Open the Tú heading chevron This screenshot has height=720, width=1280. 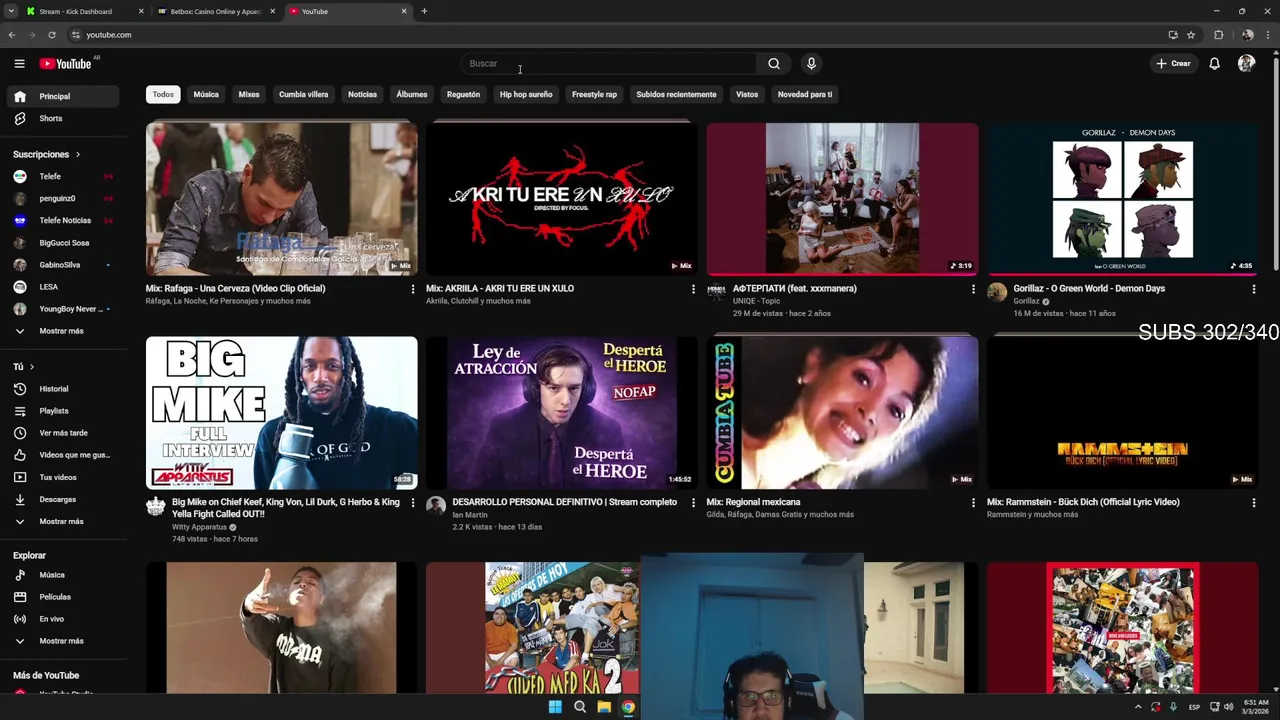pos(31,367)
